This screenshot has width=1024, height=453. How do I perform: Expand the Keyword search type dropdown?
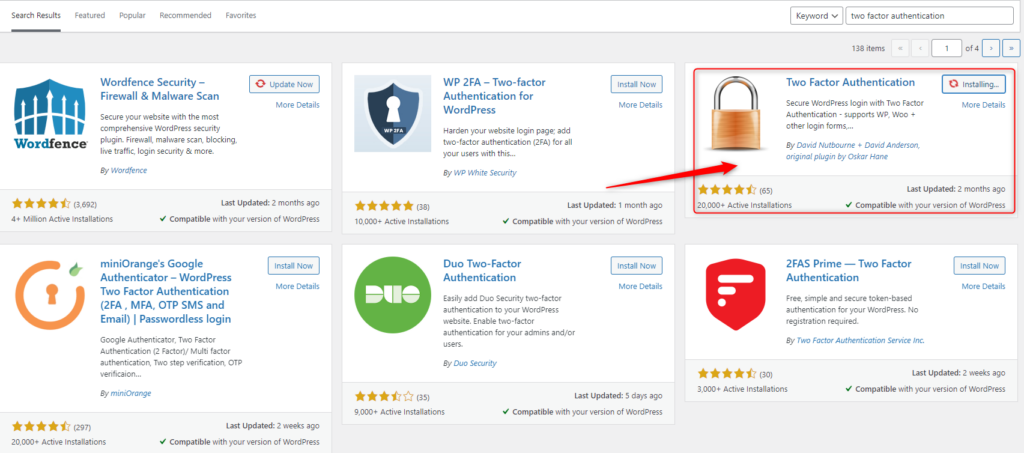[816, 16]
